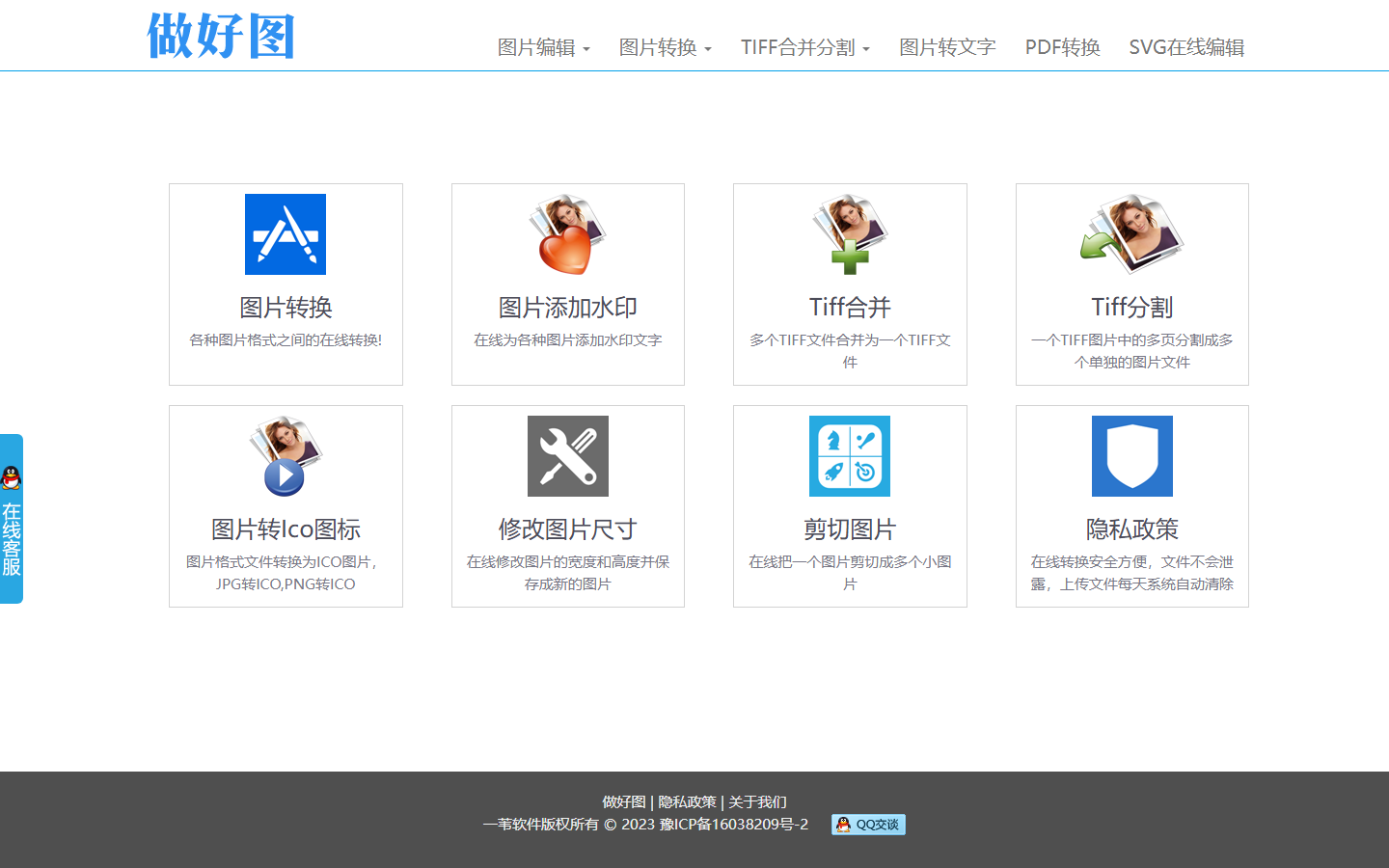Open the 剪切图片 heading
1389x868 pixels.
(x=850, y=529)
